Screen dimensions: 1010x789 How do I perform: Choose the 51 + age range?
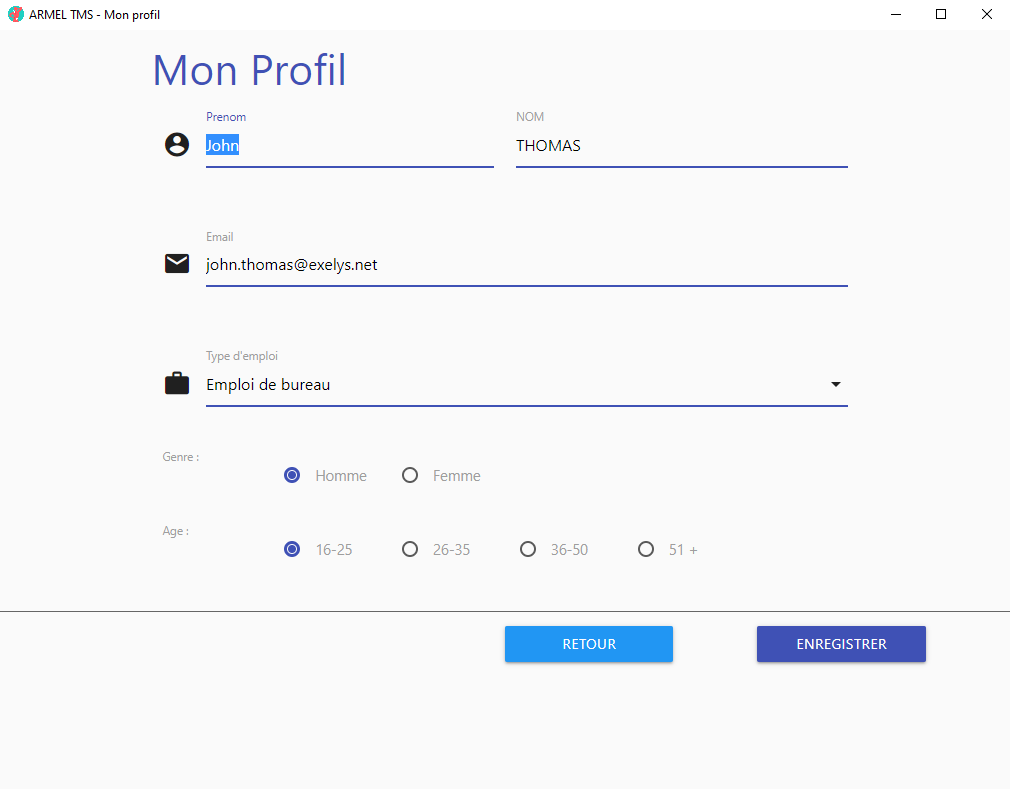646,549
